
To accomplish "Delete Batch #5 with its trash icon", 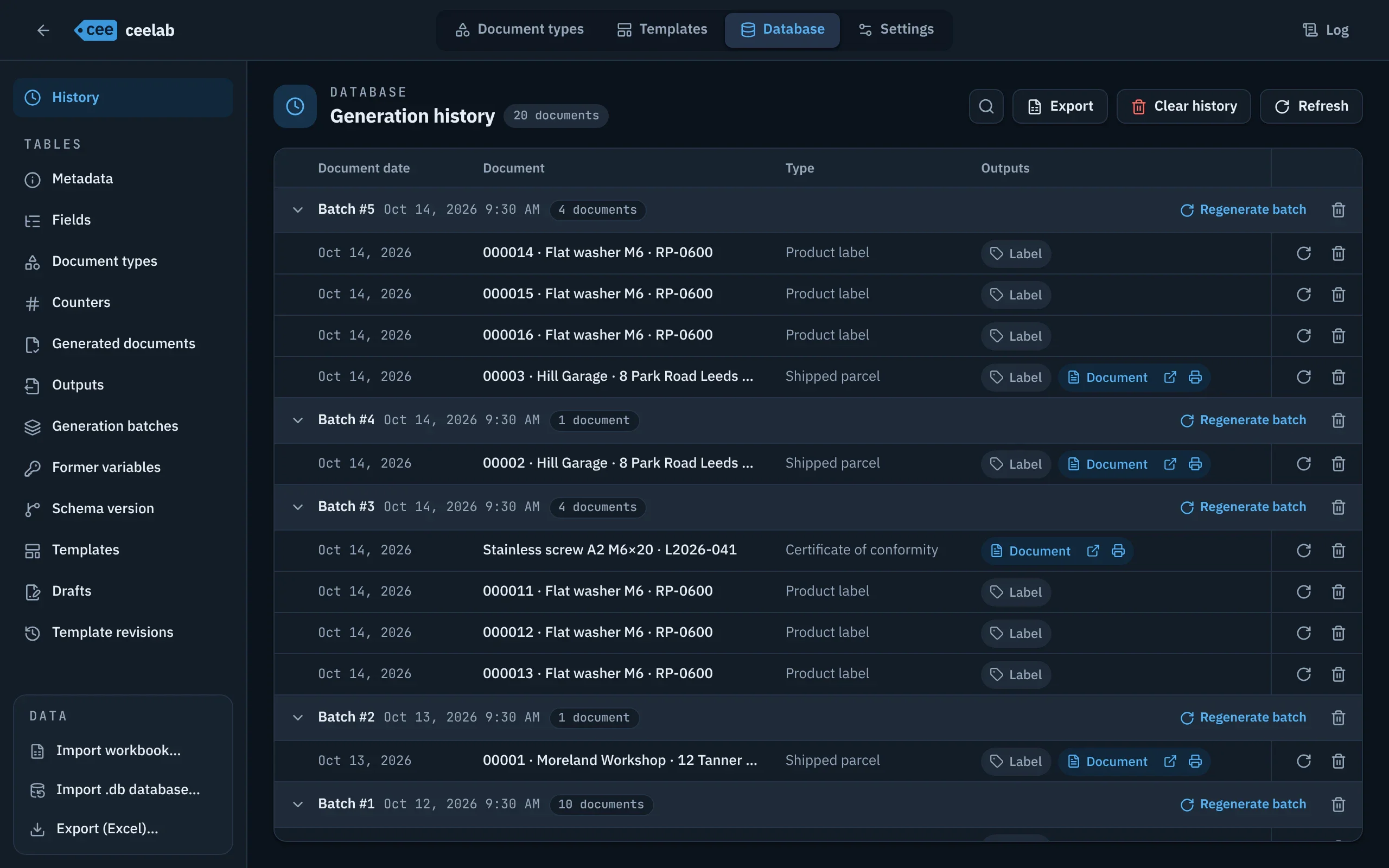I will pyautogui.click(x=1338, y=209).
